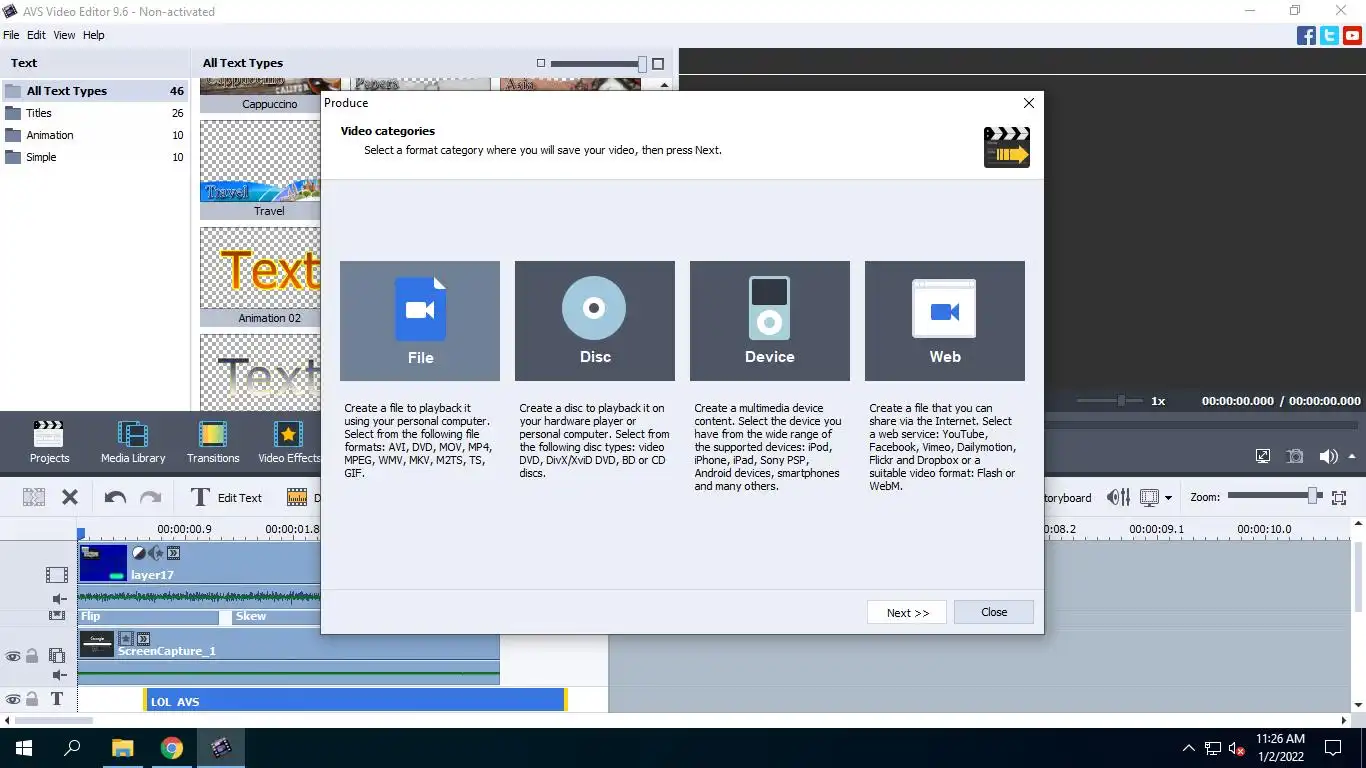Select the Cappuccino text preset
The image size is (1366, 768).
click(x=261, y=96)
